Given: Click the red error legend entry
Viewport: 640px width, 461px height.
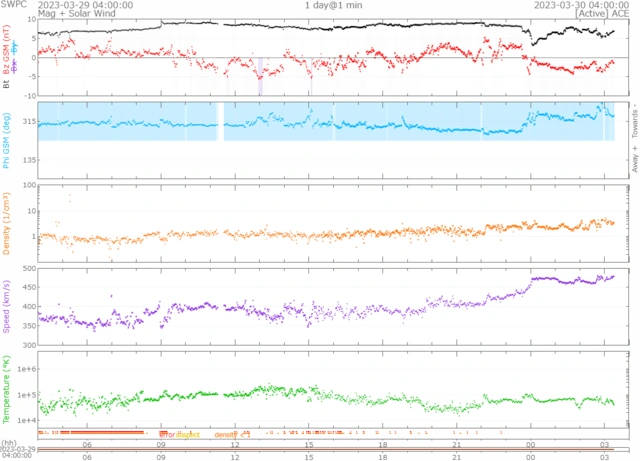Looking at the screenshot, I should pyautogui.click(x=167, y=434).
